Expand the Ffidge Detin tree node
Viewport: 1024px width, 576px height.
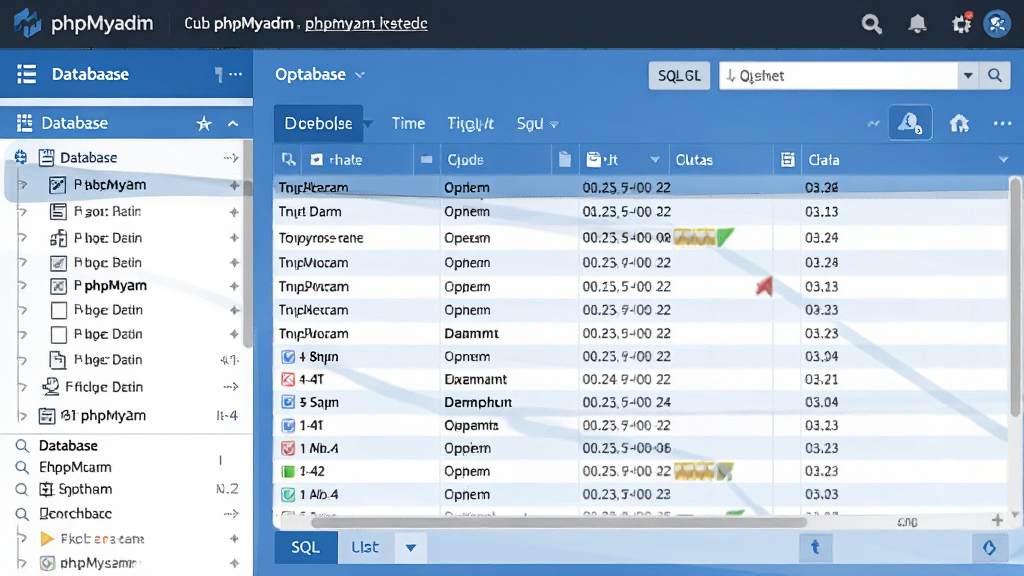[23, 387]
